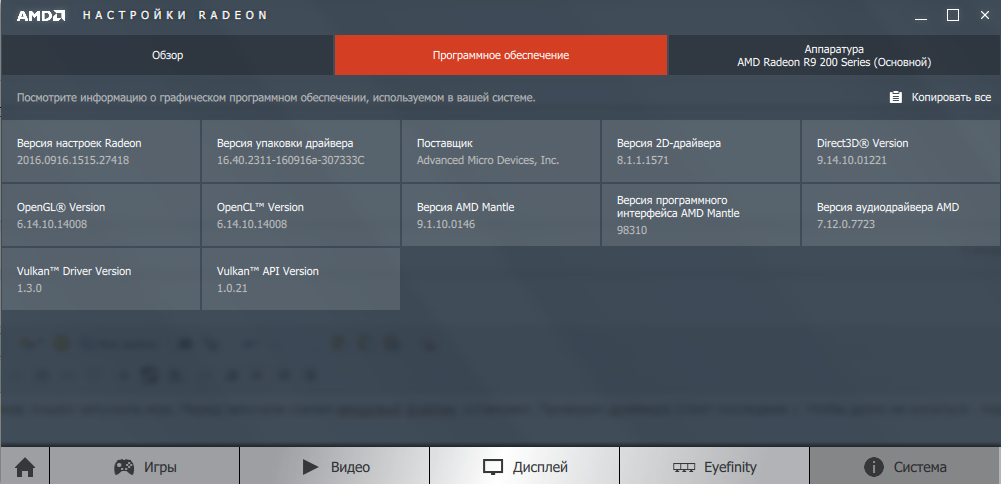Click the value 98310
Viewport: 1001px width, 484px height.
[x=632, y=230]
